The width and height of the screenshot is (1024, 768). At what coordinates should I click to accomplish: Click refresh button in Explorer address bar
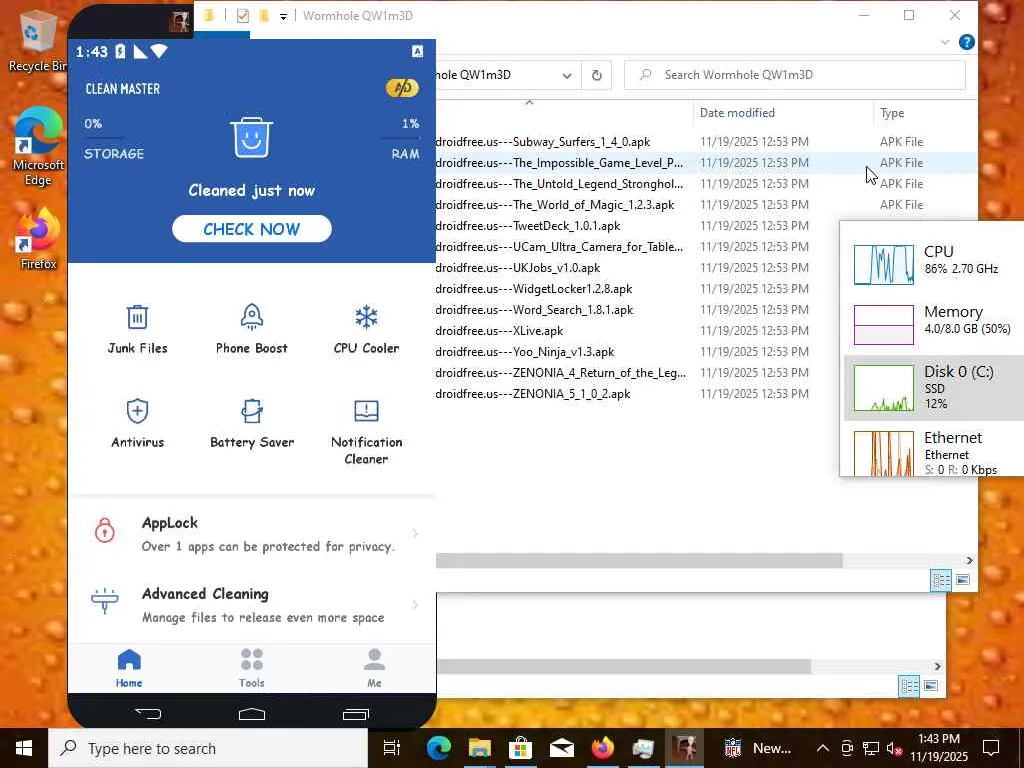tap(596, 75)
